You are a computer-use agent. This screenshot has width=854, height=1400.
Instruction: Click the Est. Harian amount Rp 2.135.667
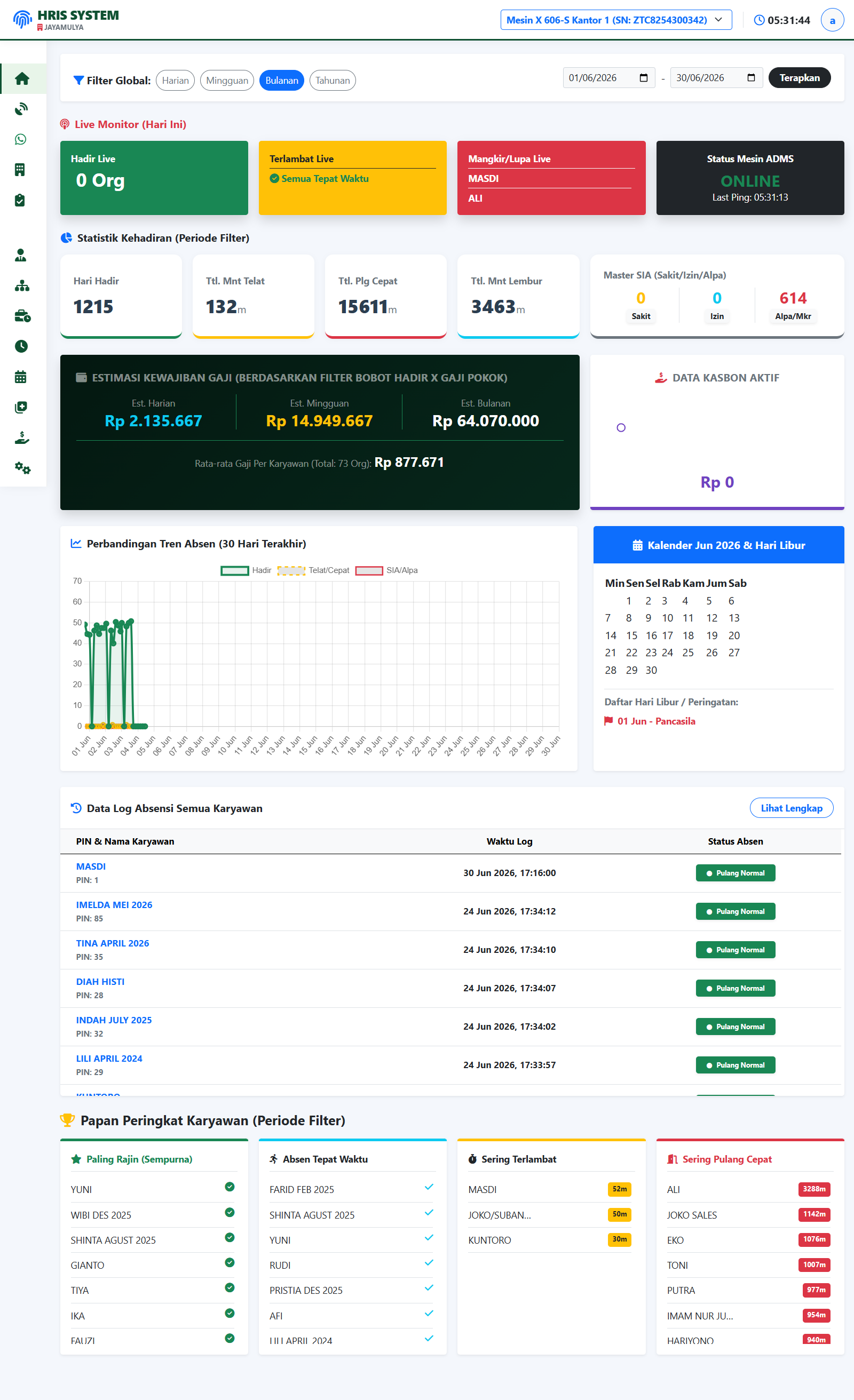[154, 421]
